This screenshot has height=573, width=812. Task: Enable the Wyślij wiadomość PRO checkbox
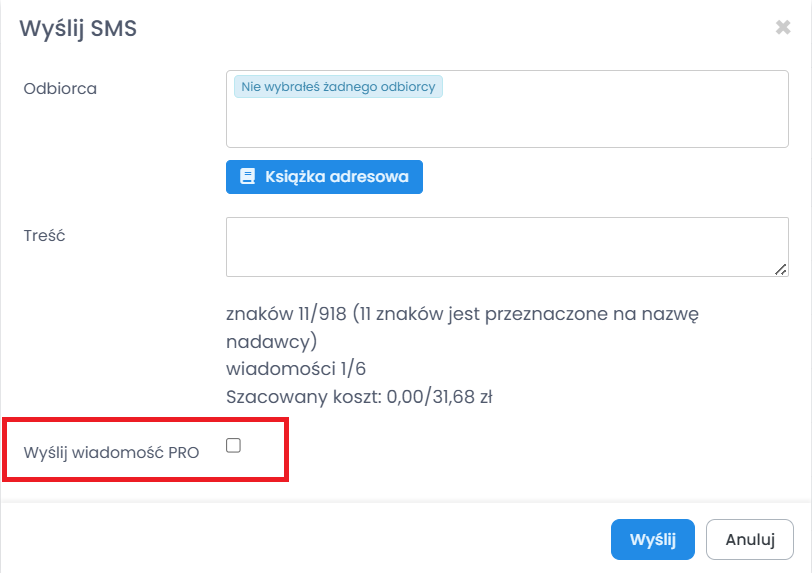pyautogui.click(x=233, y=446)
